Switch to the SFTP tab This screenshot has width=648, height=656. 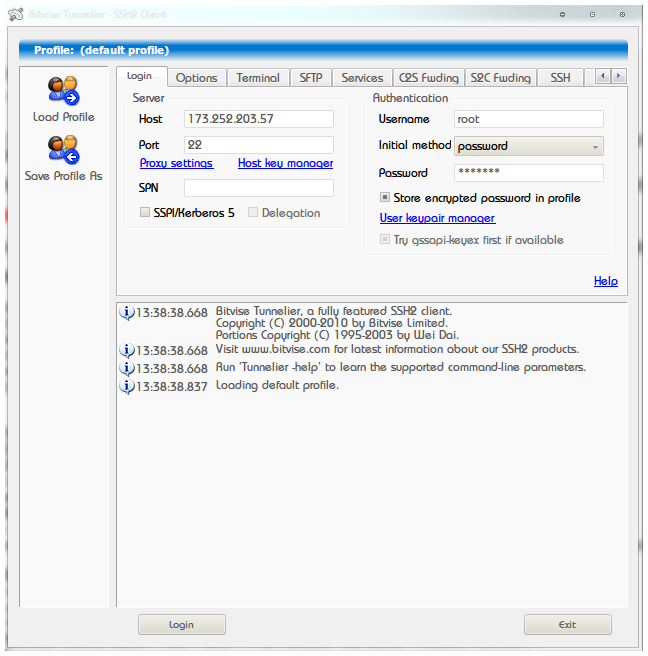pos(311,78)
